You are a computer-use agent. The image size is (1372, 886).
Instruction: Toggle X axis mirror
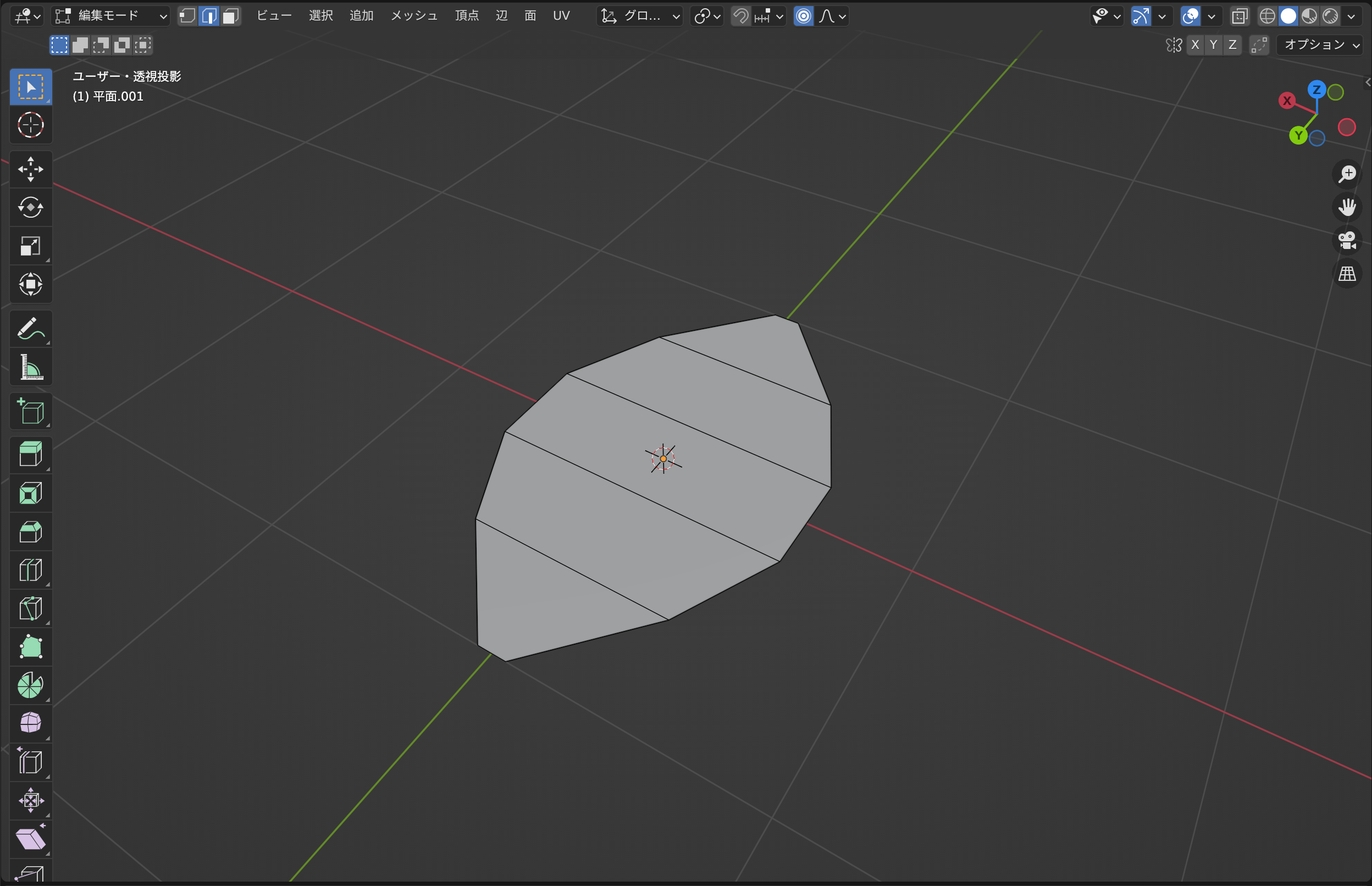tap(1195, 45)
